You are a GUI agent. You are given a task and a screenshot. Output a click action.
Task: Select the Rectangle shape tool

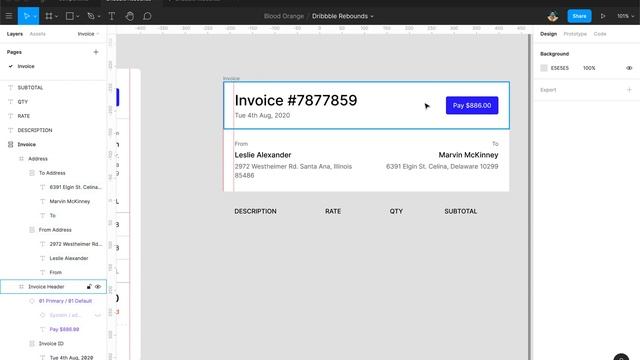[70, 16]
